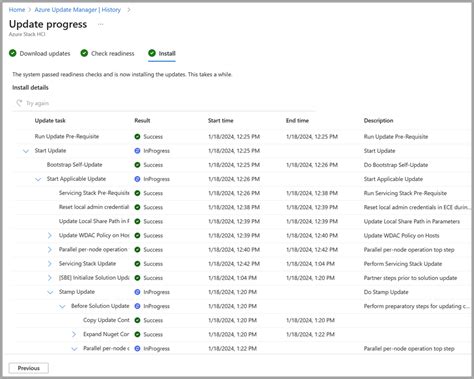474x379 pixels.
Task: Click green check icon on Download updates
Action: (13, 53)
